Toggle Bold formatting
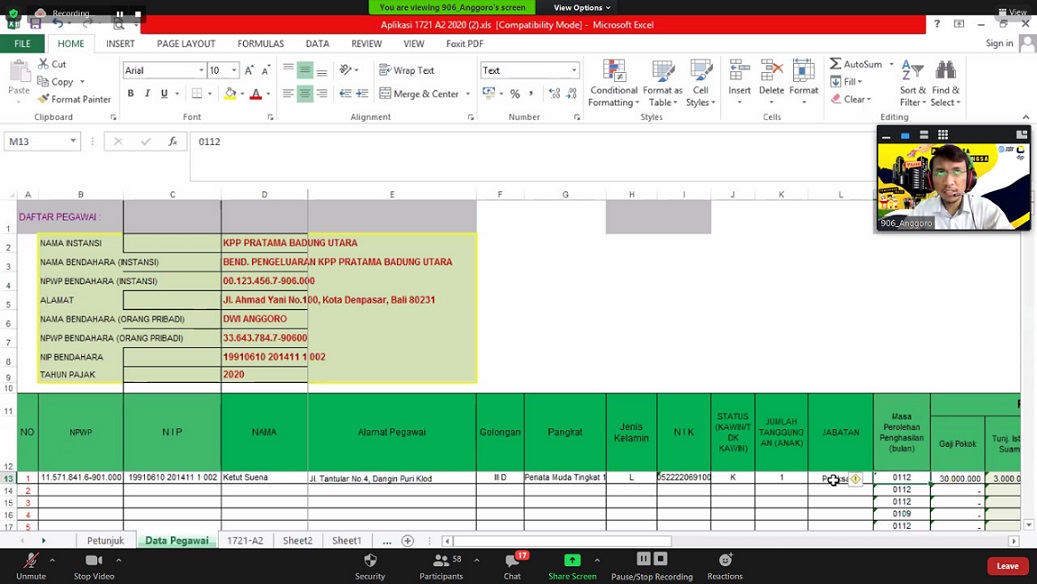Viewport: 1037px width, 584px height. click(x=130, y=94)
